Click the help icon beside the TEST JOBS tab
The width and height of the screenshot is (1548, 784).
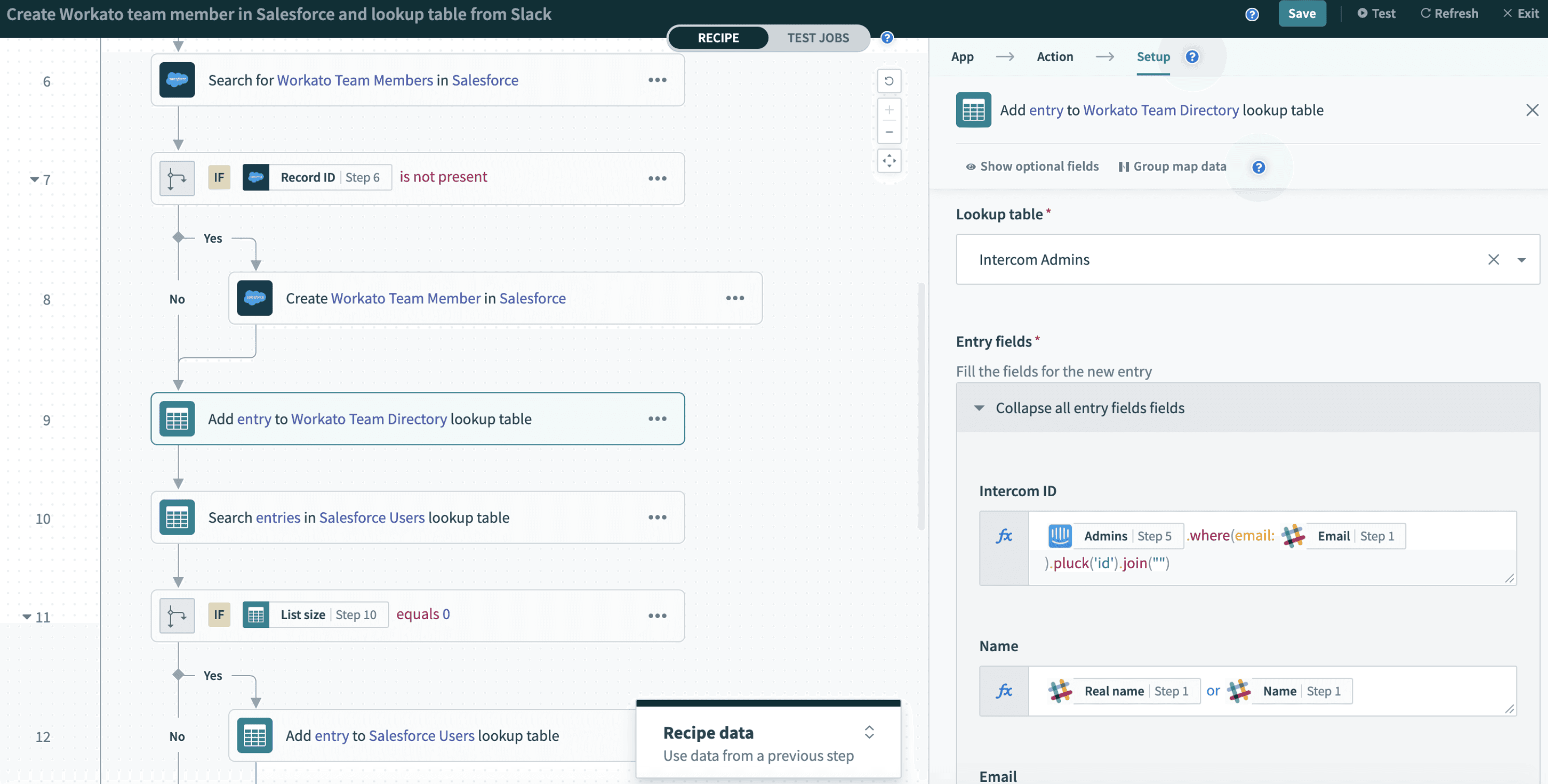point(887,38)
